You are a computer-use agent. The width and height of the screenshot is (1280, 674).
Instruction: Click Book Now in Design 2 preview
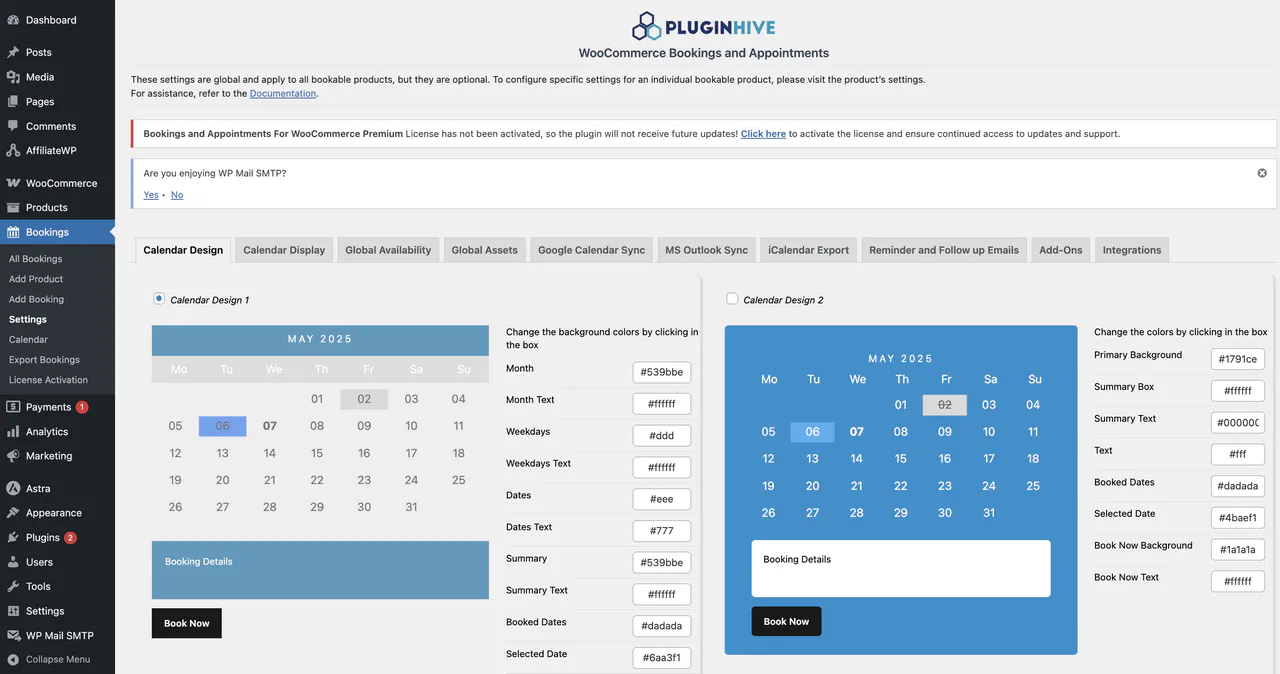point(786,621)
